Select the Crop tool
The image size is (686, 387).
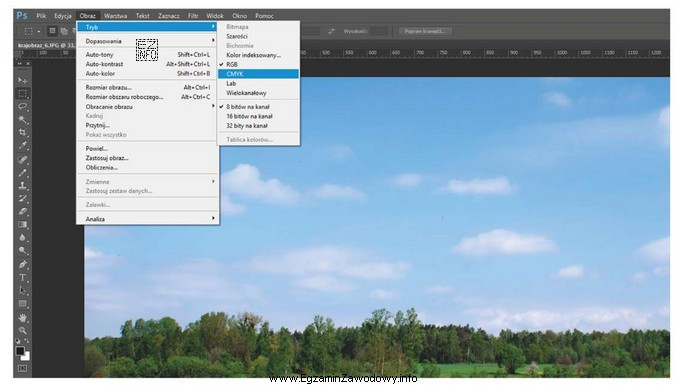[x=23, y=132]
